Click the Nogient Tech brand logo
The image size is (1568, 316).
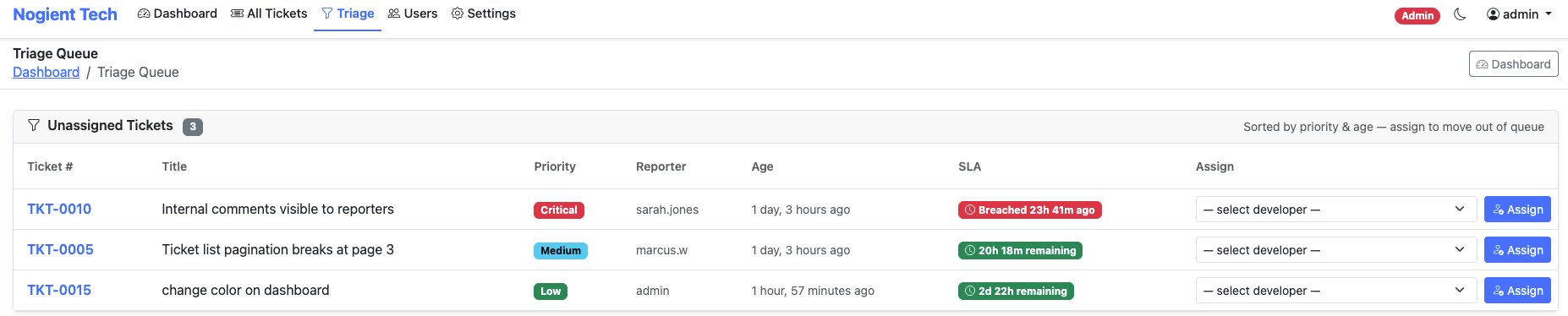point(65,14)
